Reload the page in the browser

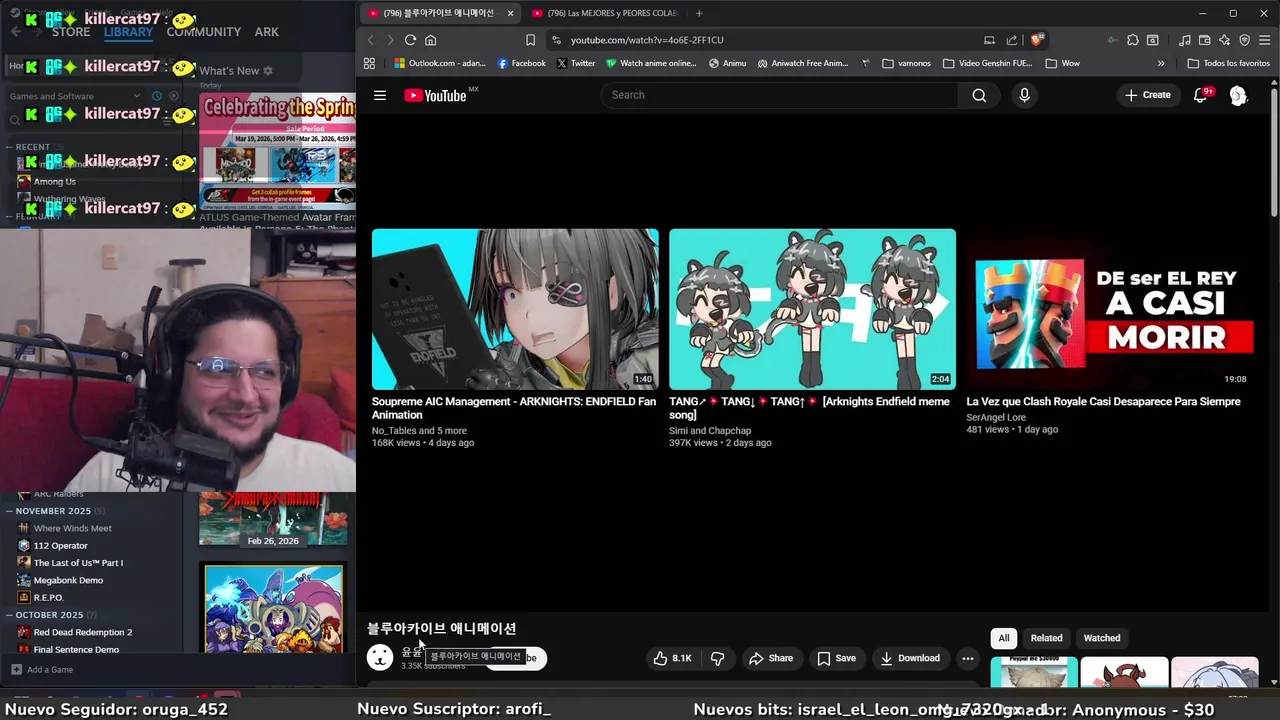[410, 40]
